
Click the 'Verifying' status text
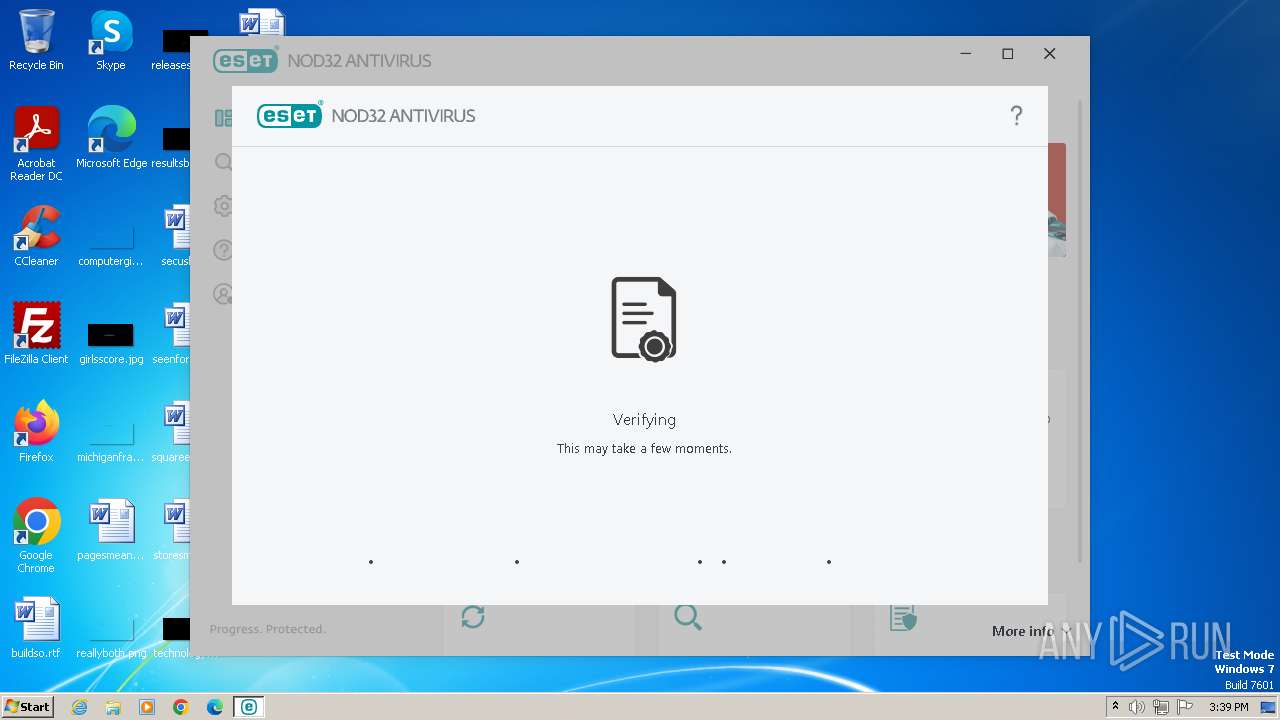coord(644,420)
